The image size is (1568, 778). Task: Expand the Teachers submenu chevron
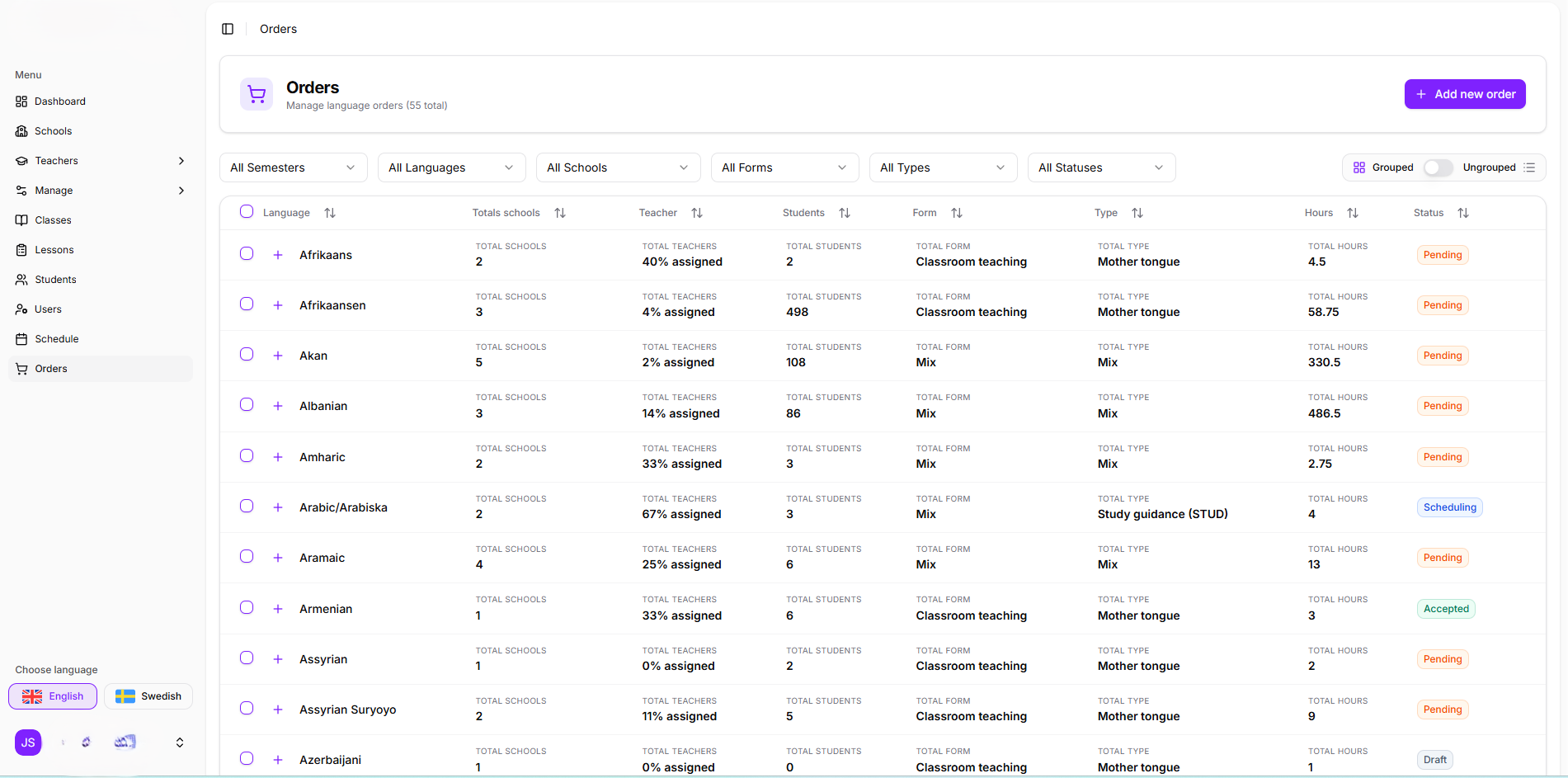[181, 161]
